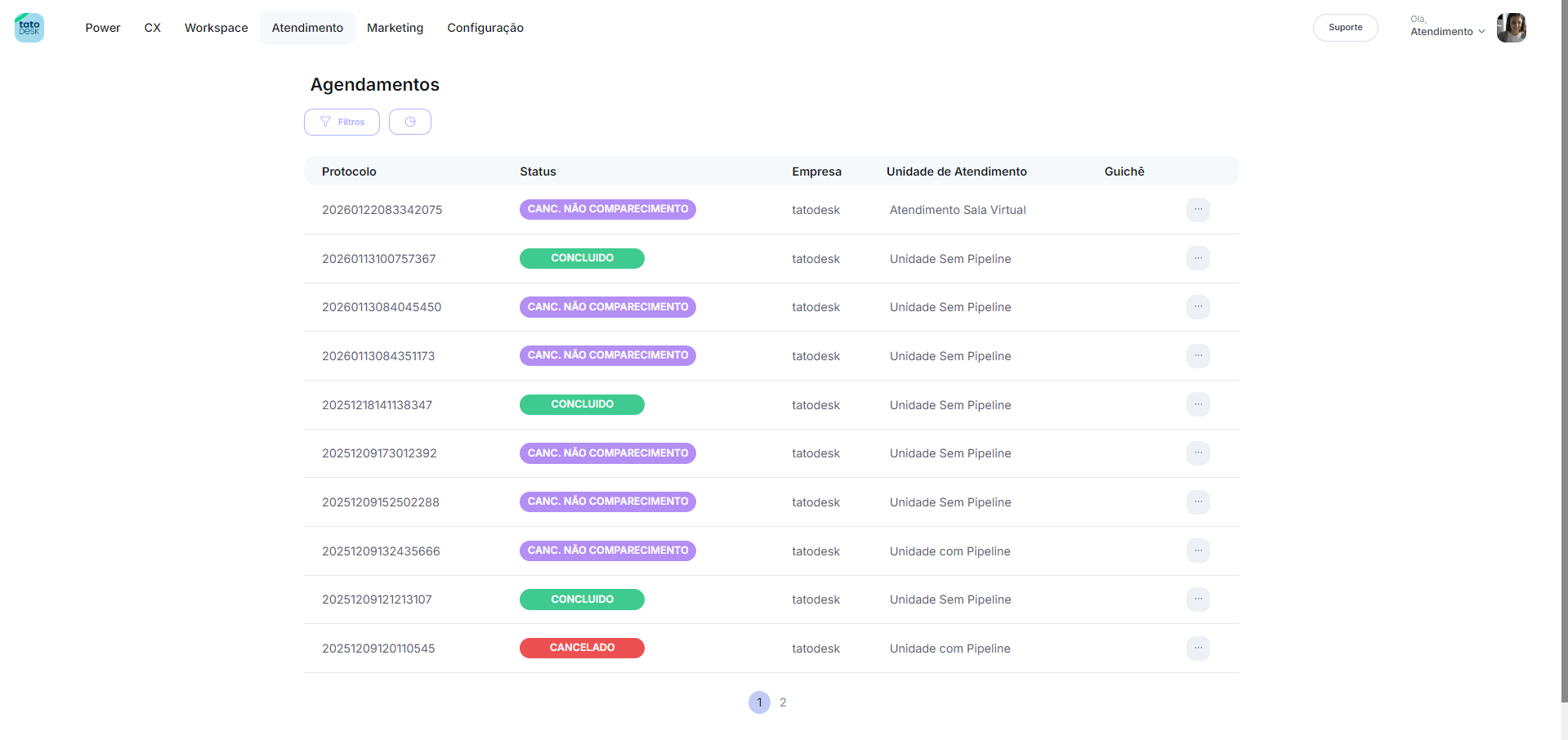Click the user profile avatar
Viewport: 1568px width, 740px height.
(x=1511, y=28)
